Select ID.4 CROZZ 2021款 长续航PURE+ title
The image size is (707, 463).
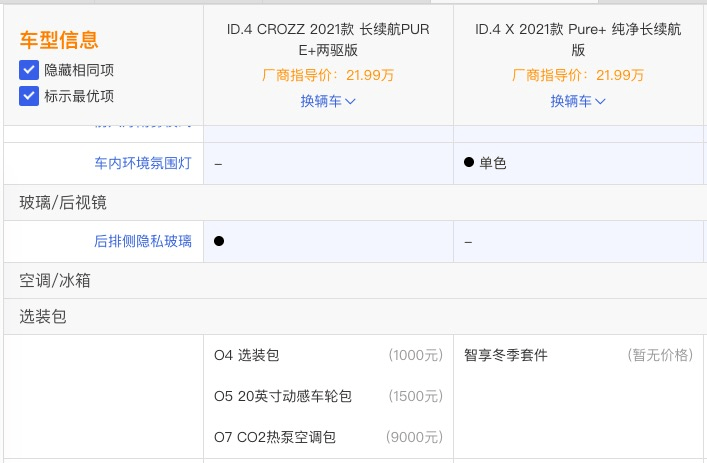(328, 39)
